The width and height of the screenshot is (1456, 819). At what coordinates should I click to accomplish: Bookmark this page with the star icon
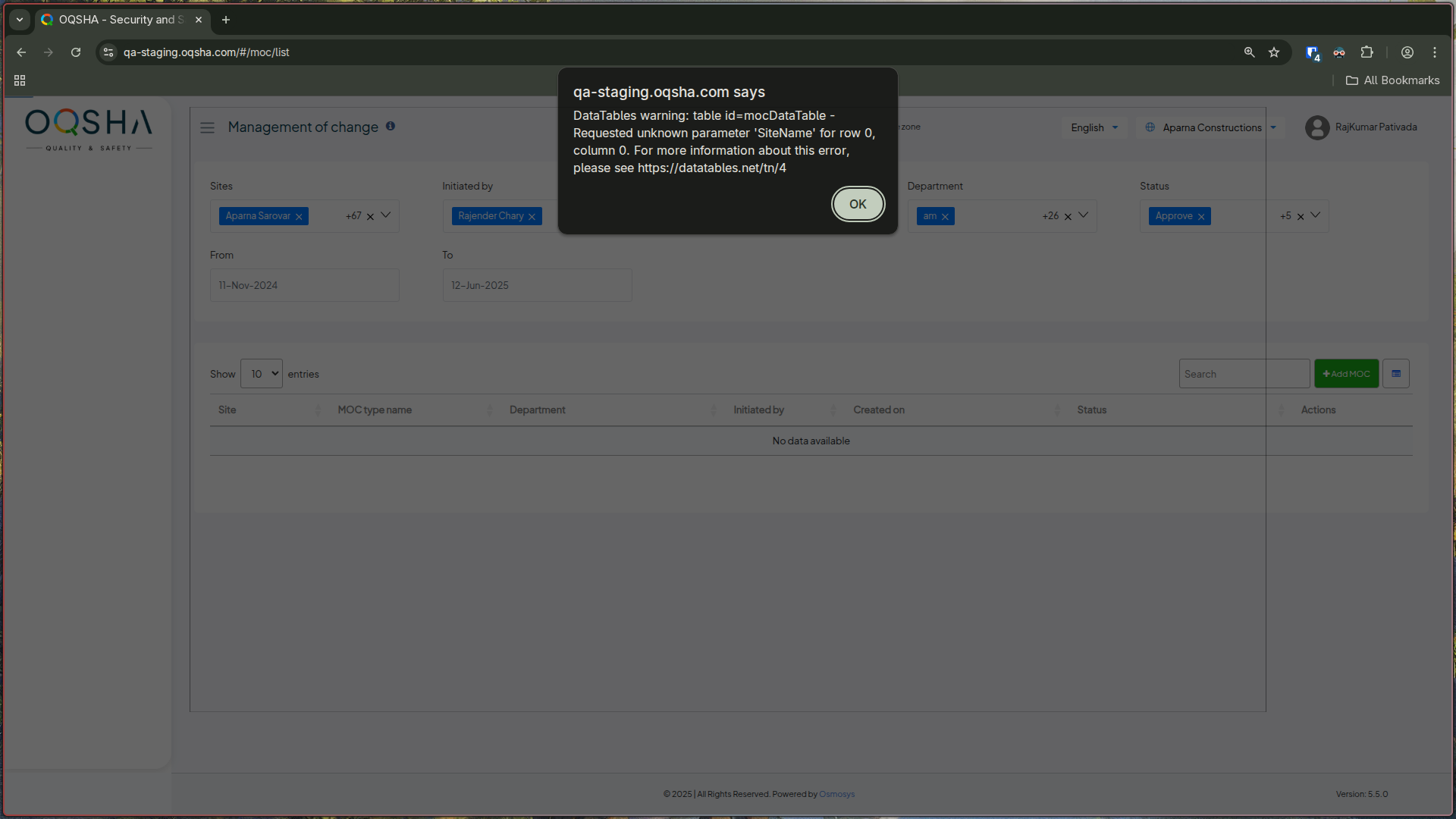[x=1274, y=52]
